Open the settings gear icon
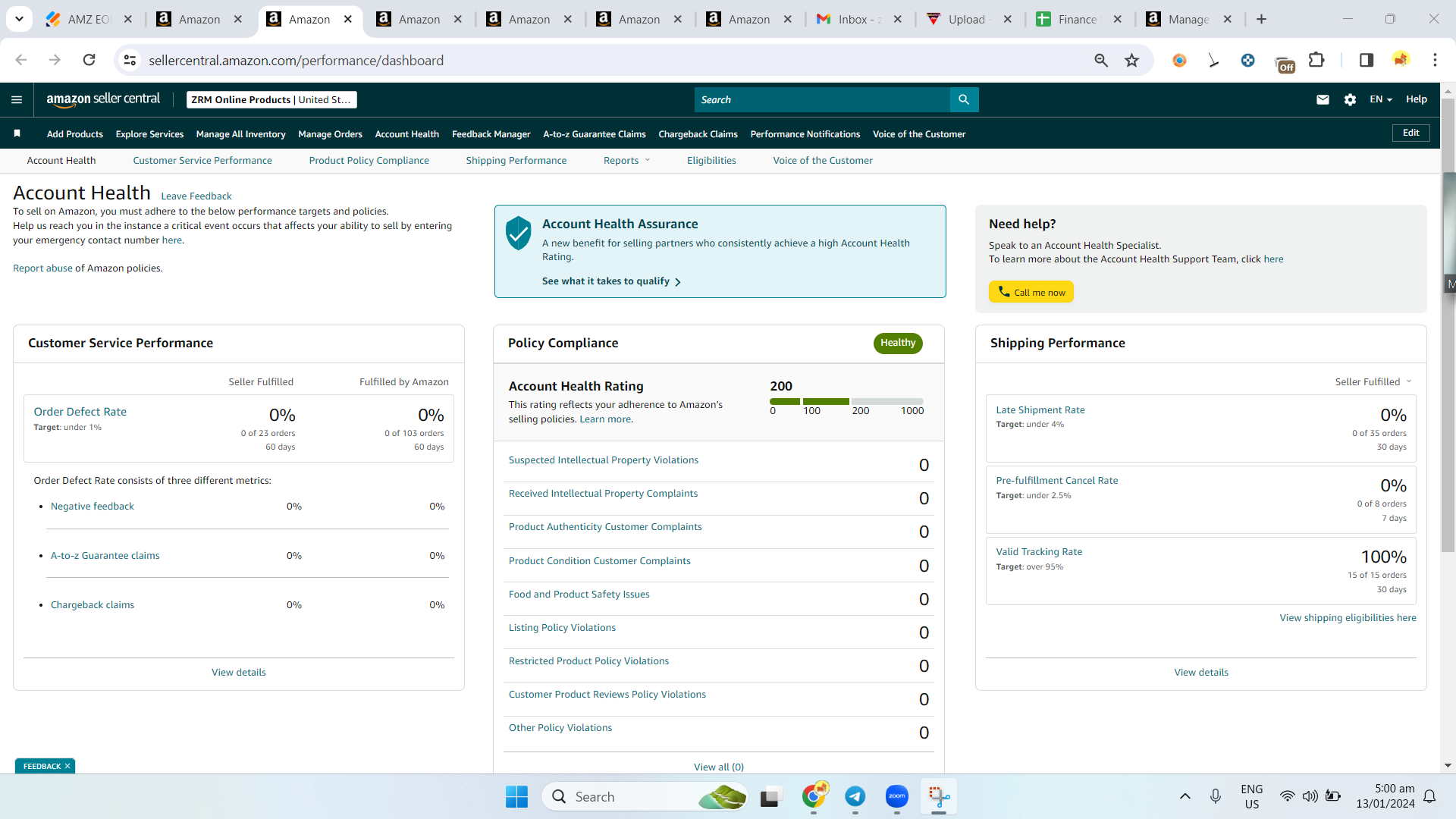 (x=1350, y=99)
